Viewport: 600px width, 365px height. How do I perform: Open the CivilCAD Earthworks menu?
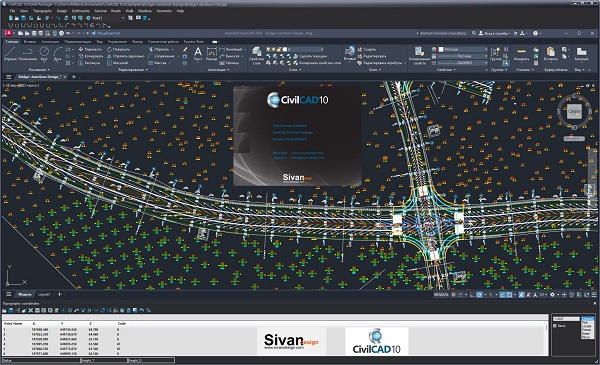[x=81, y=11]
